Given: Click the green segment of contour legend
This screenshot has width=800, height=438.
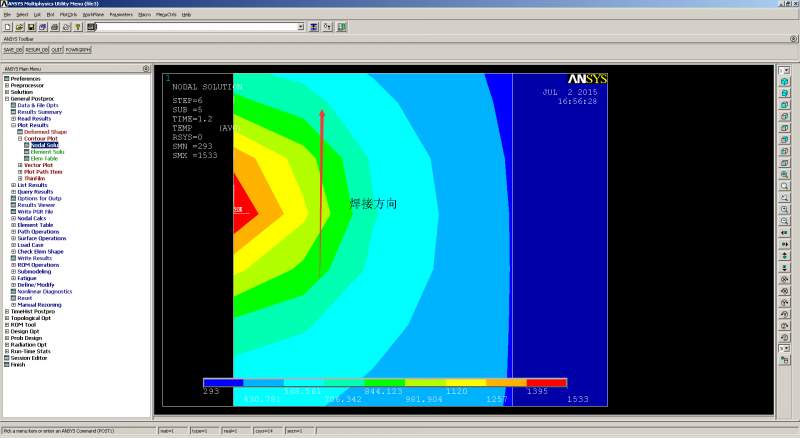Looking at the screenshot, I should (385, 382).
